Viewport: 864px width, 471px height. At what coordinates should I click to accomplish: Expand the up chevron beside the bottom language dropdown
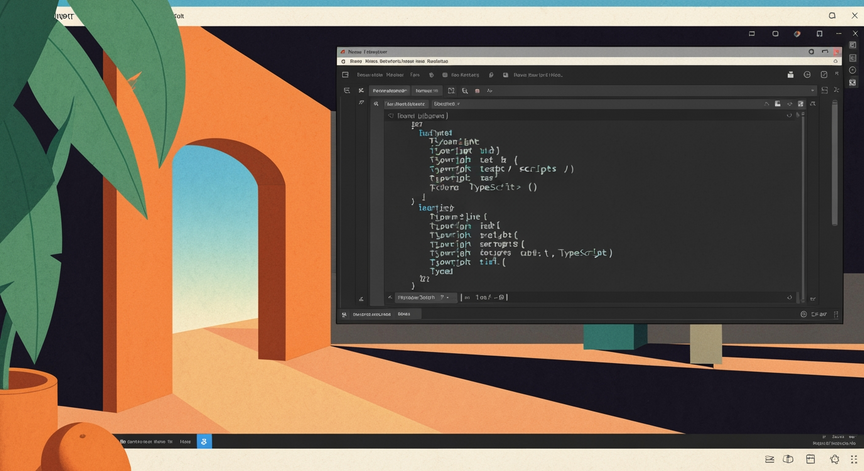pos(390,297)
